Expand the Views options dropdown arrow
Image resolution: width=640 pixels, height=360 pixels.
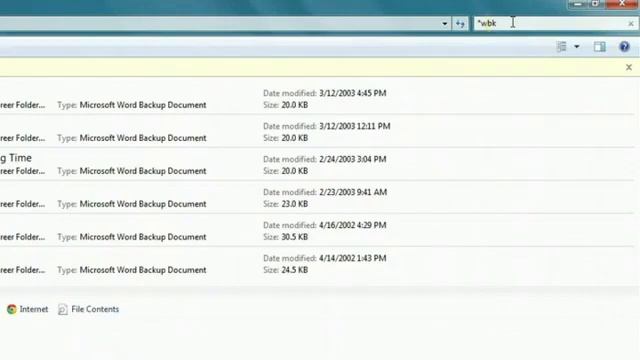577,47
